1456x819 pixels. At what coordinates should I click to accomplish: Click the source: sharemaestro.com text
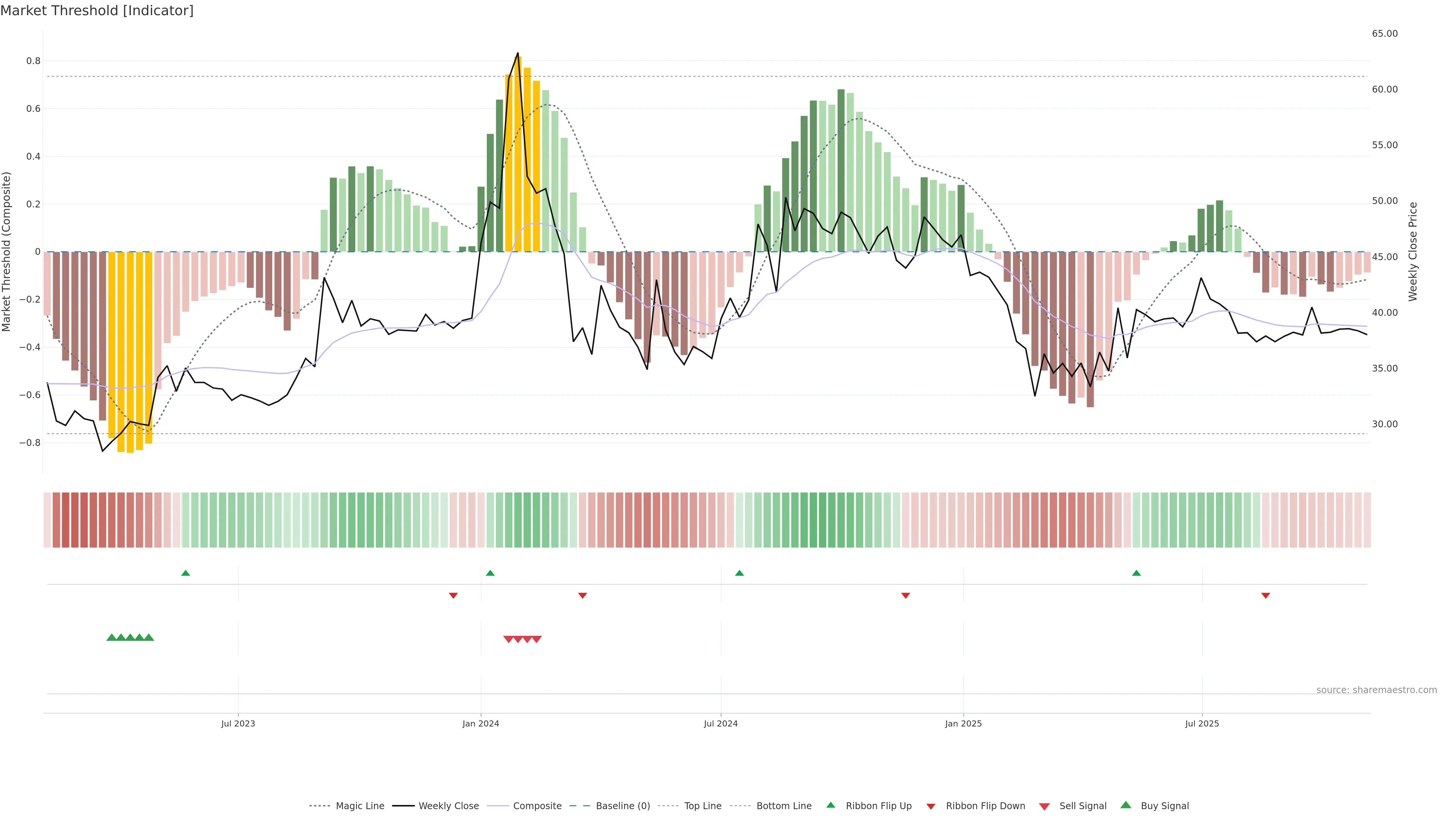point(1376,690)
